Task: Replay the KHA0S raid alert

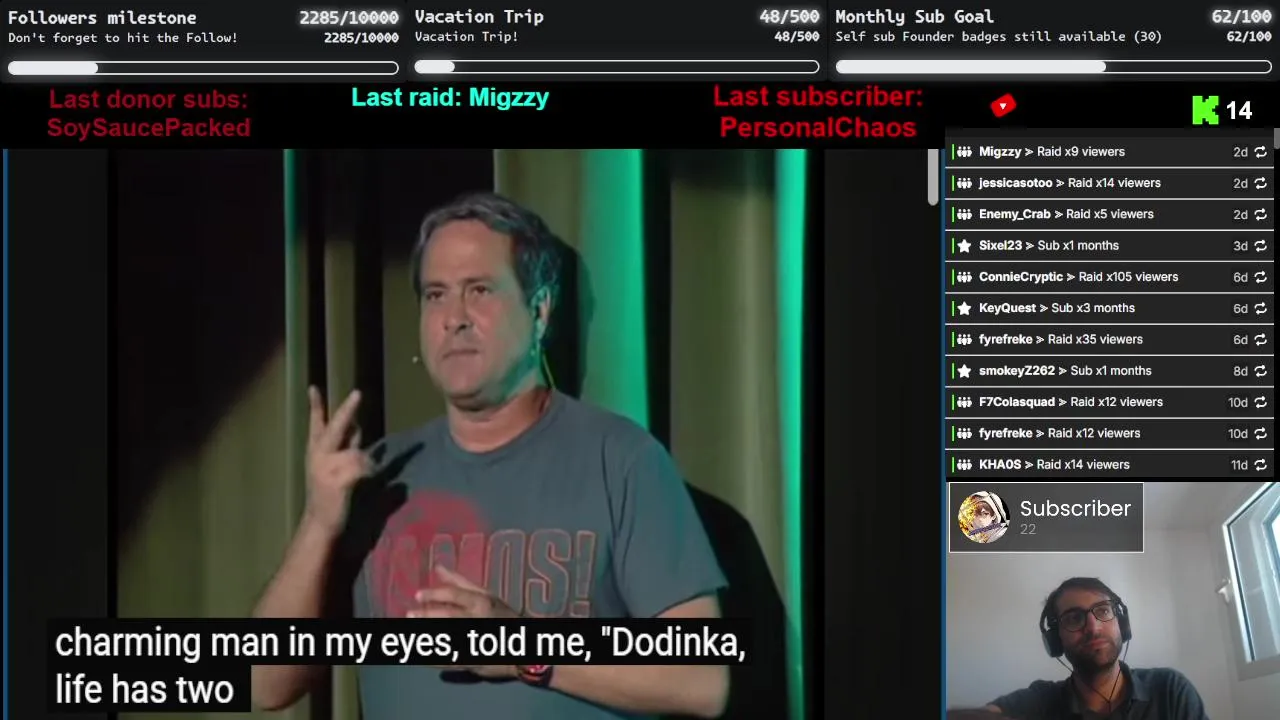Action: click(x=1261, y=465)
